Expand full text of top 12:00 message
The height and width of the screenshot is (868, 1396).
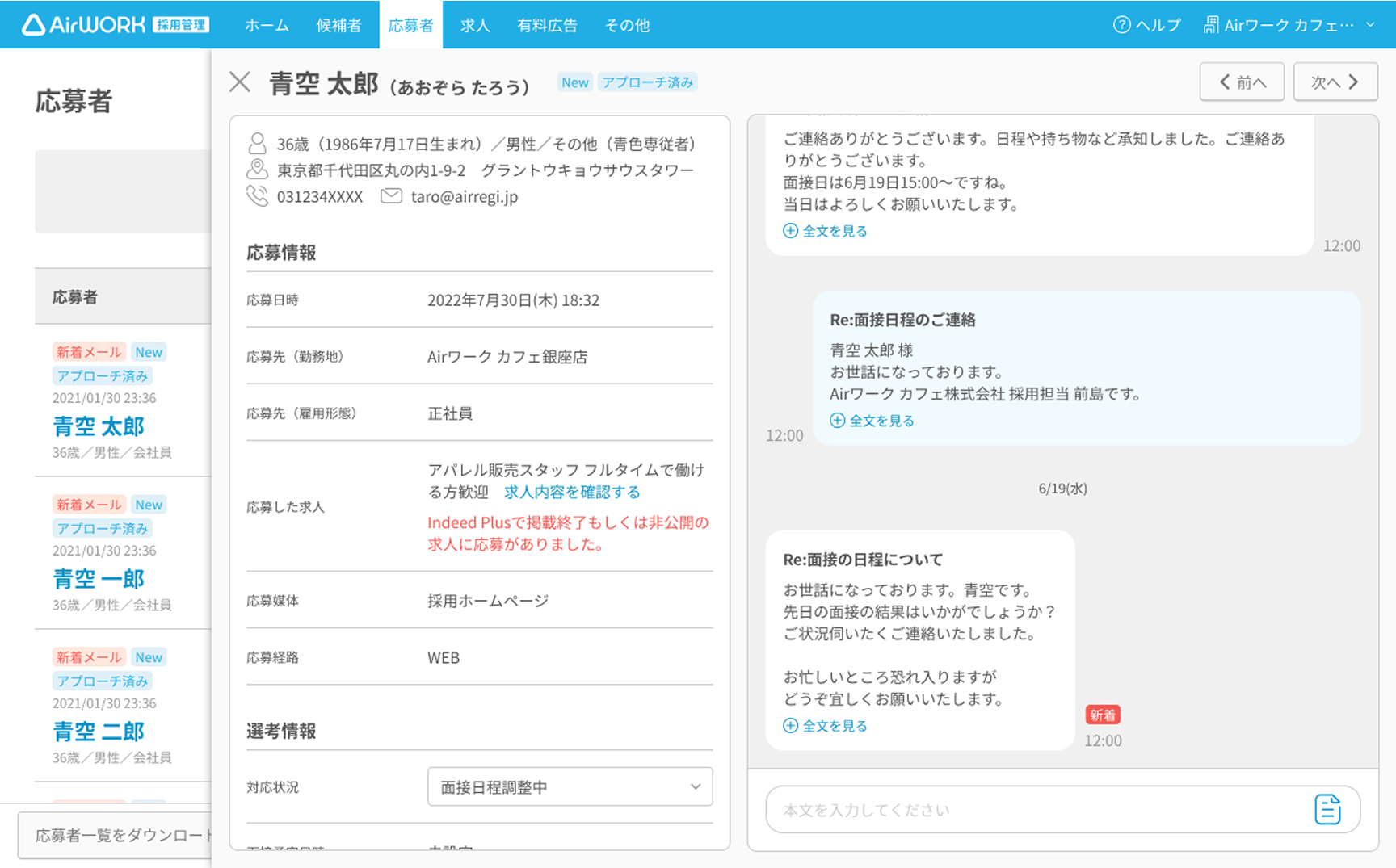[826, 231]
